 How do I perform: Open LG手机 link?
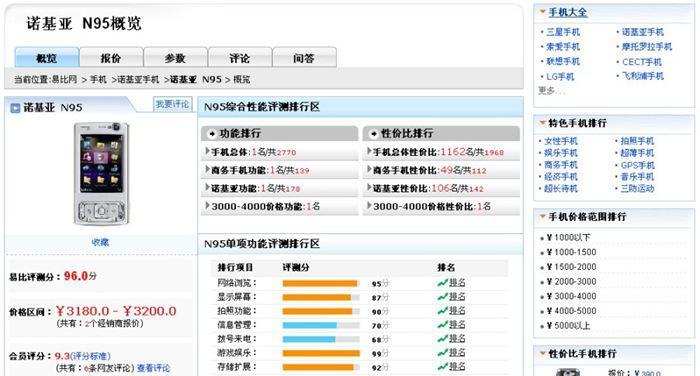pos(560,77)
